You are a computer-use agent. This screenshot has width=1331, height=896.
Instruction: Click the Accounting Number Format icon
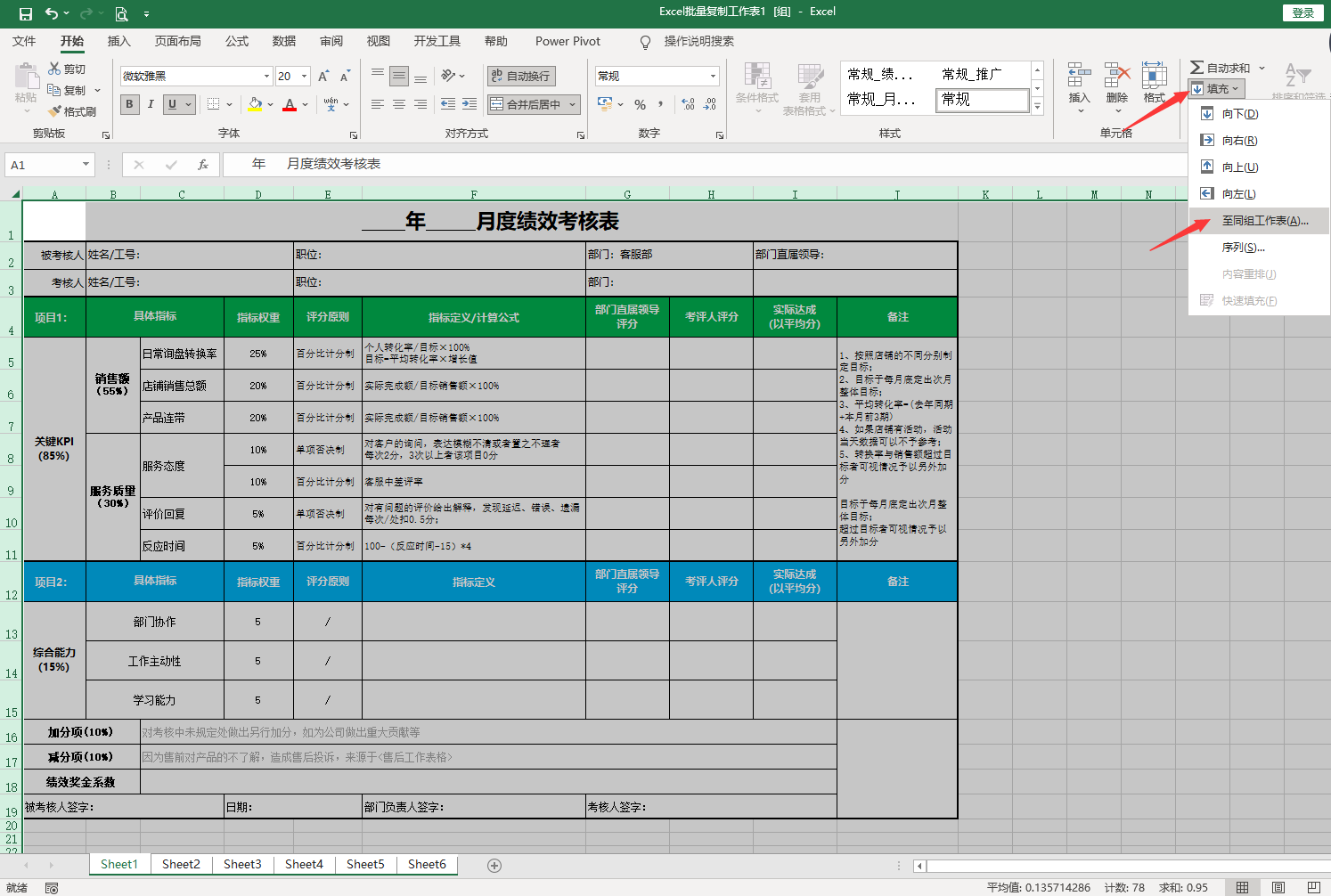tap(605, 104)
